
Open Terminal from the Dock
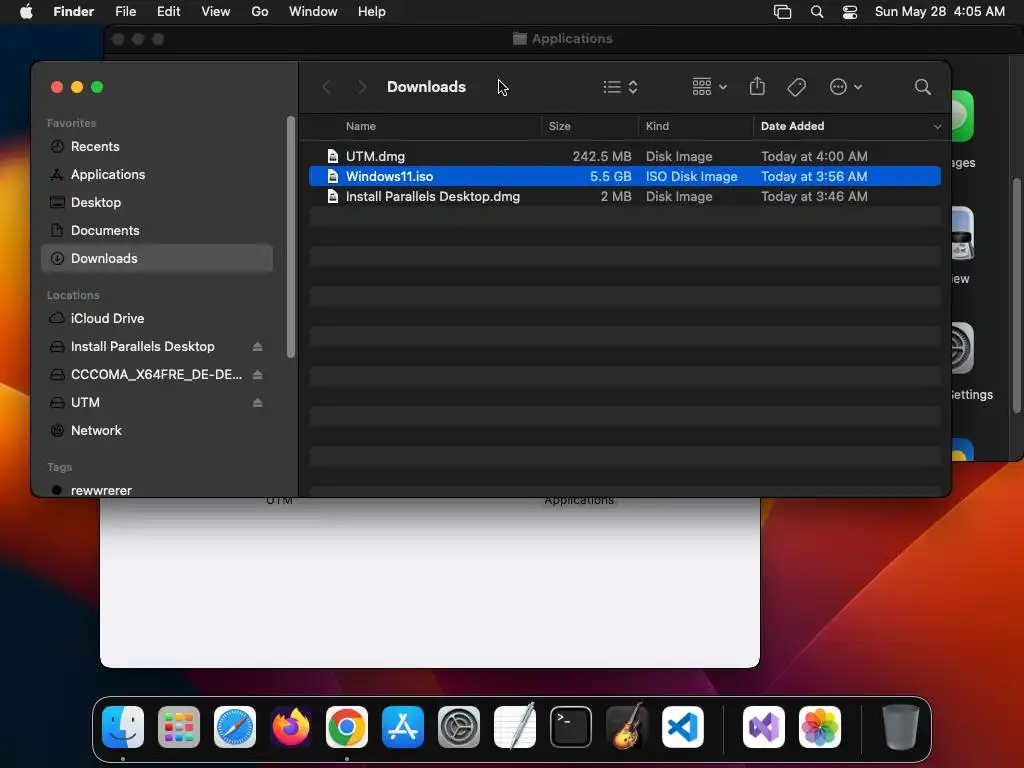pos(571,727)
